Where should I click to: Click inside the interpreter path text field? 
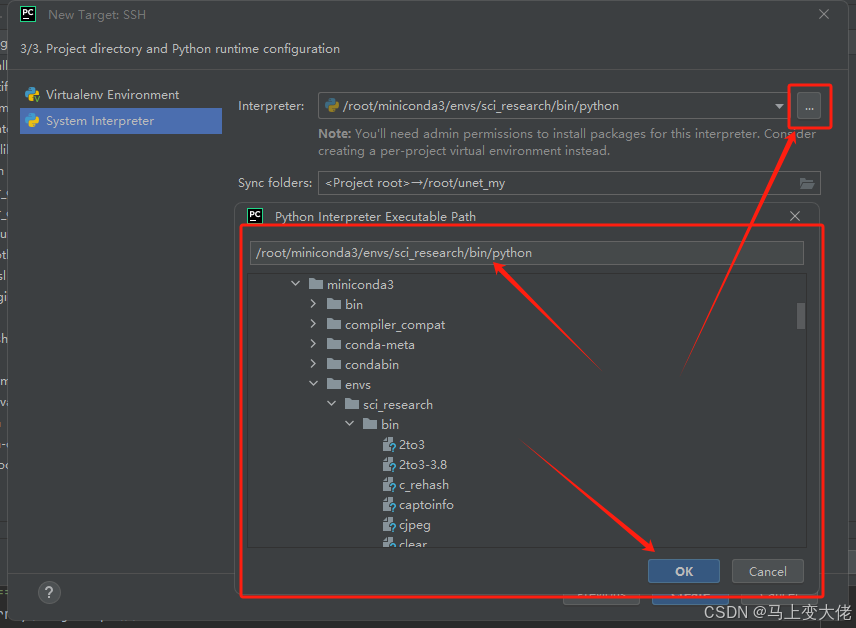click(x=527, y=253)
